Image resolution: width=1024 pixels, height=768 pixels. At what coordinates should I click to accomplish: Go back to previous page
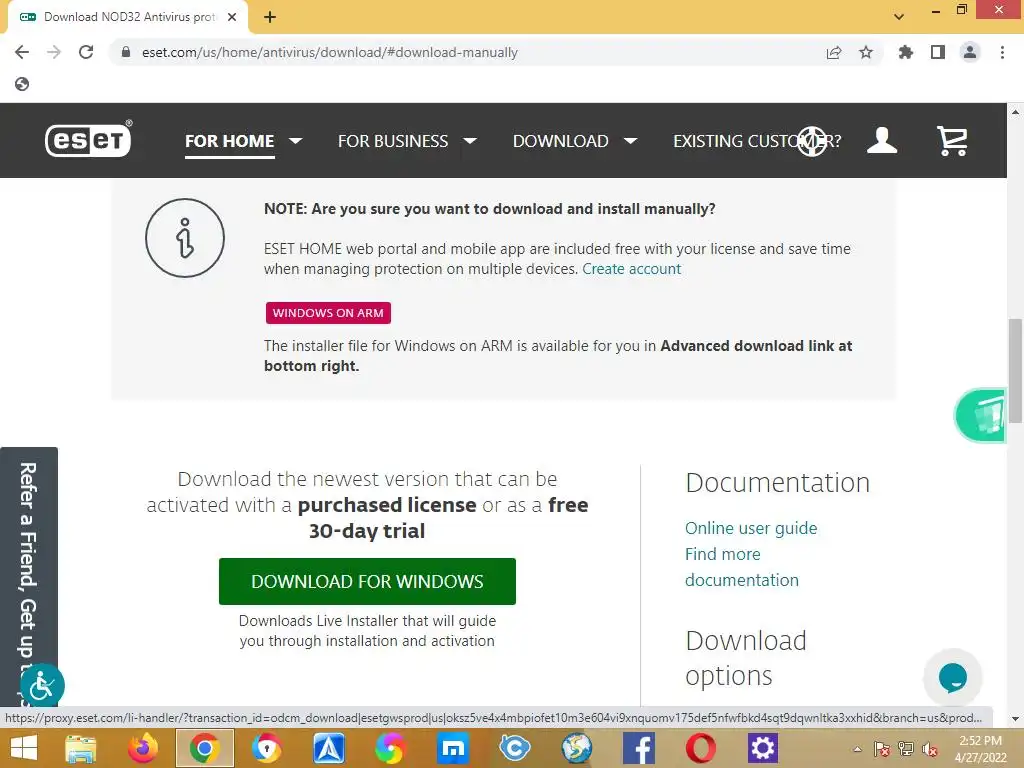[x=22, y=52]
